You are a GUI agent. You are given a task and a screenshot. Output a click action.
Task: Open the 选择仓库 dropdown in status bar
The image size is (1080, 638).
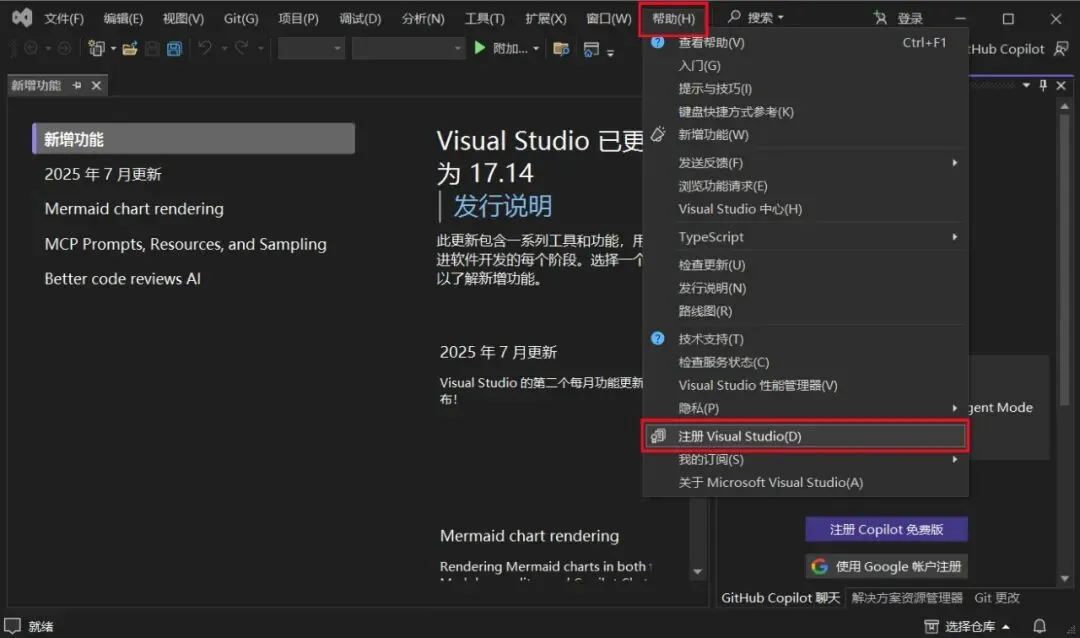click(x=1006, y=626)
